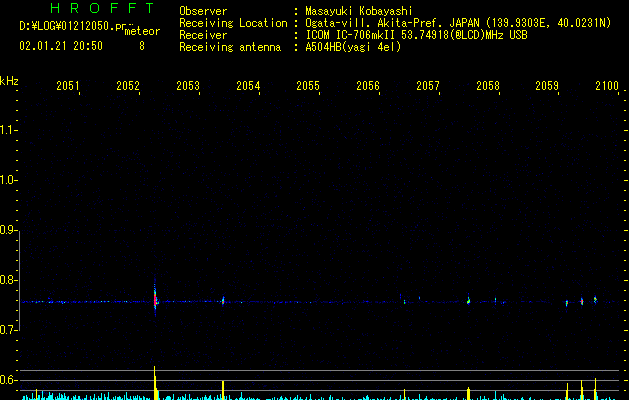Click the 1.0 kHz frequency axis label
The height and width of the screenshot is (400, 629).
(x=8, y=180)
